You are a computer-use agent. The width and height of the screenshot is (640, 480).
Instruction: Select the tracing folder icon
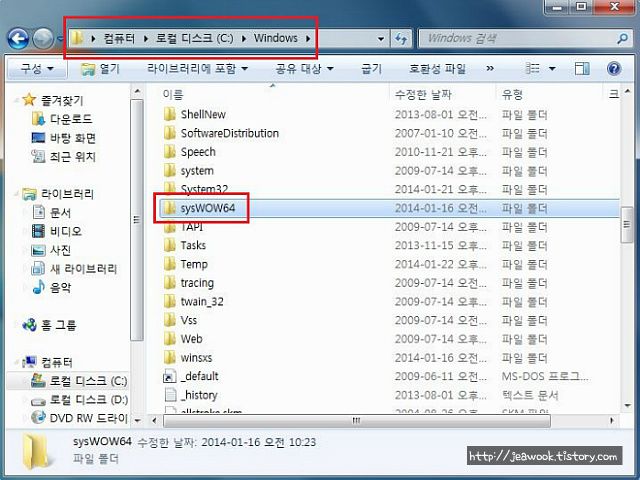[x=170, y=283]
